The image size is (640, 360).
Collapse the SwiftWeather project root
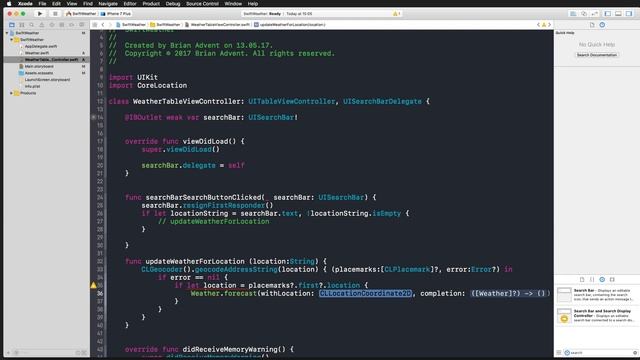pyautogui.click(x=7, y=33)
